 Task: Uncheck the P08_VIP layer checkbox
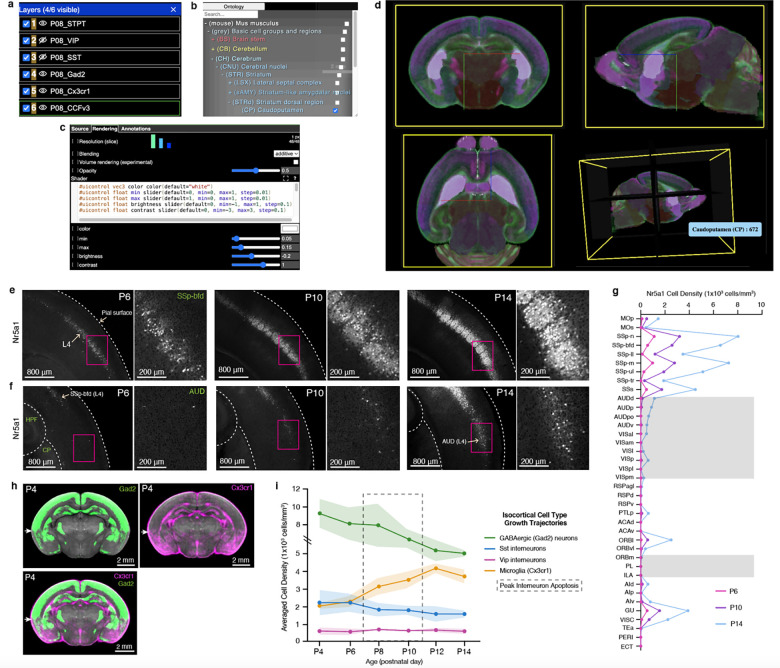26,40
